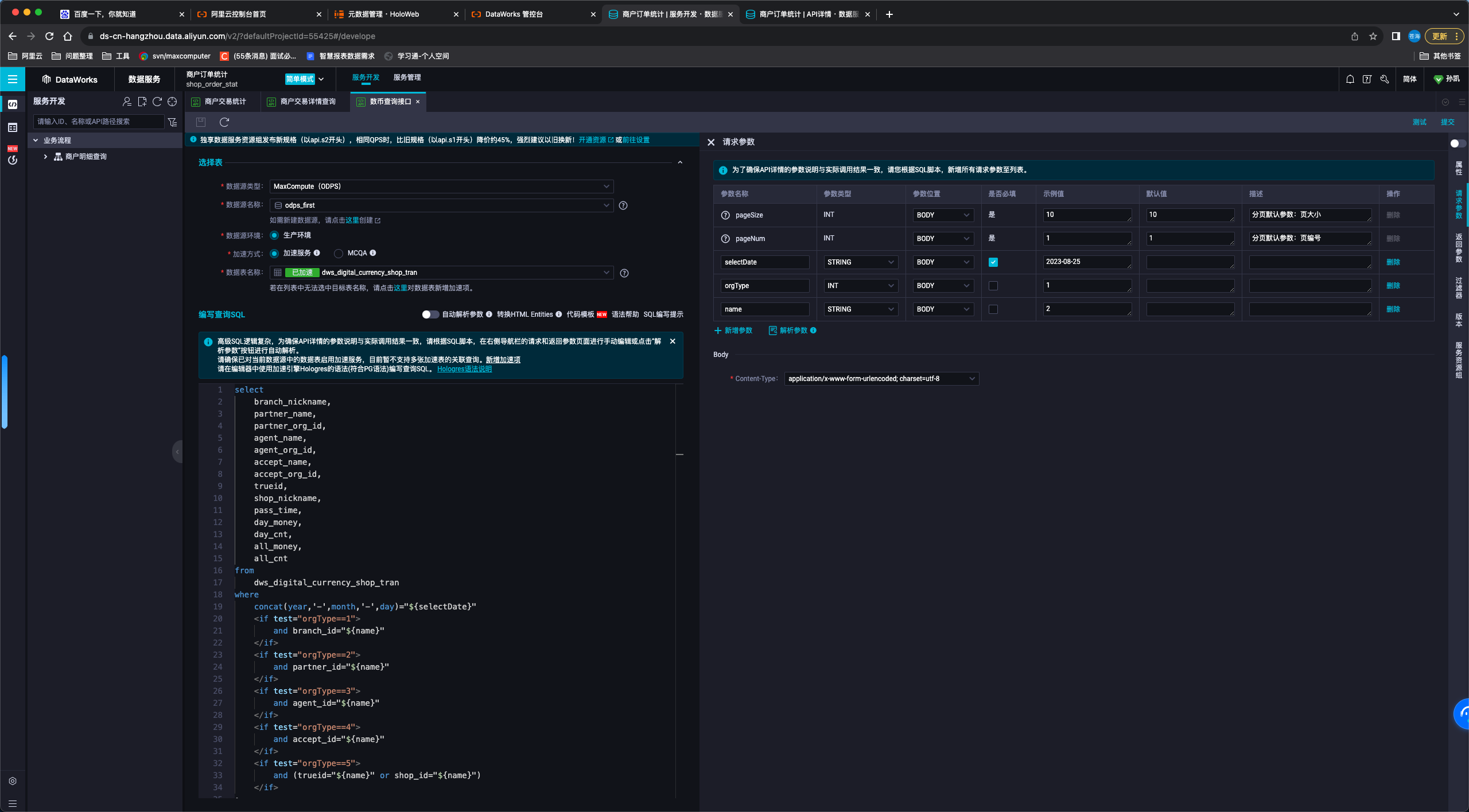Click 测试 button
1469x812 pixels.
(1420, 122)
